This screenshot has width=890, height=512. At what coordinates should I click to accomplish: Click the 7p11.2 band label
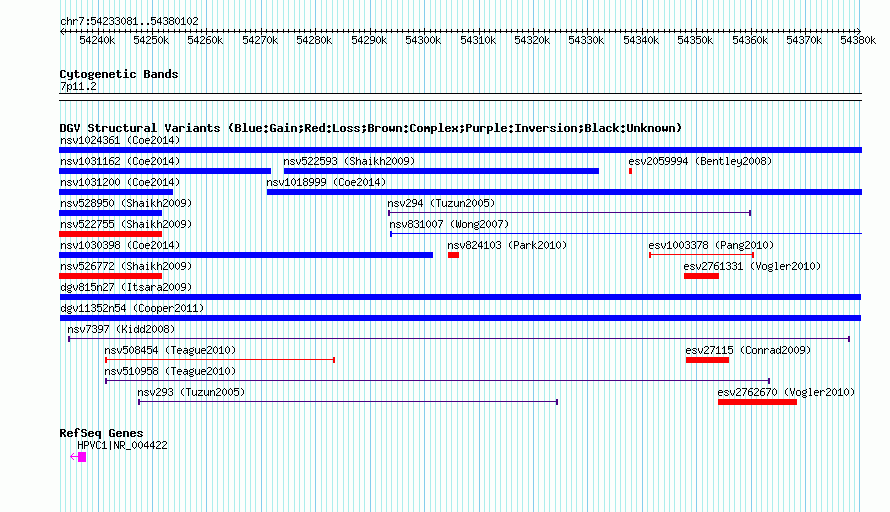[78, 87]
